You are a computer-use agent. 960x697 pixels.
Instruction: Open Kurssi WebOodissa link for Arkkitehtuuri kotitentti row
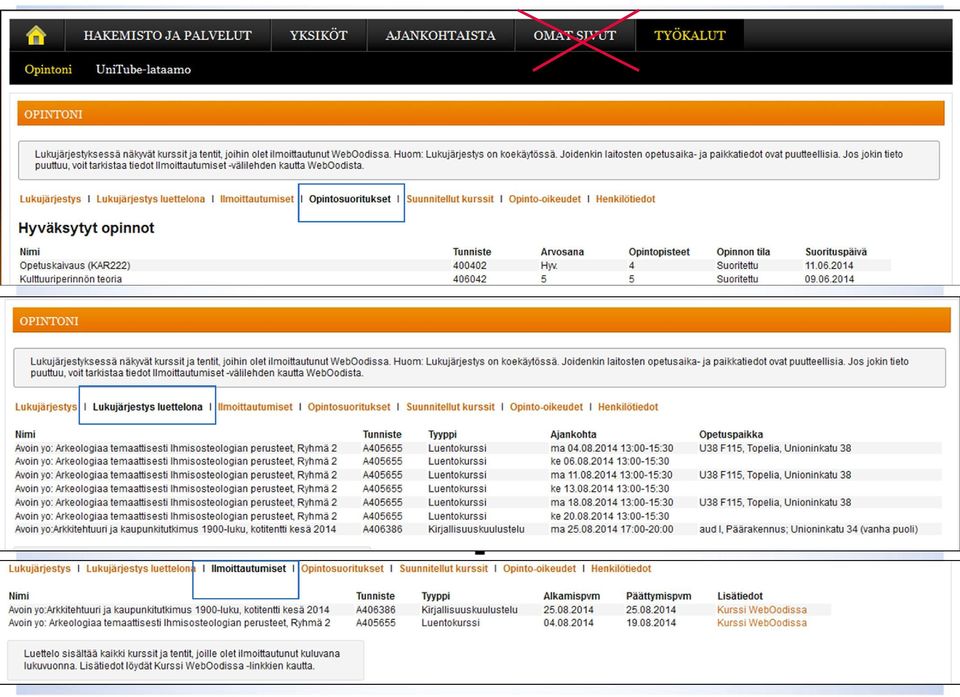click(762, 610)
